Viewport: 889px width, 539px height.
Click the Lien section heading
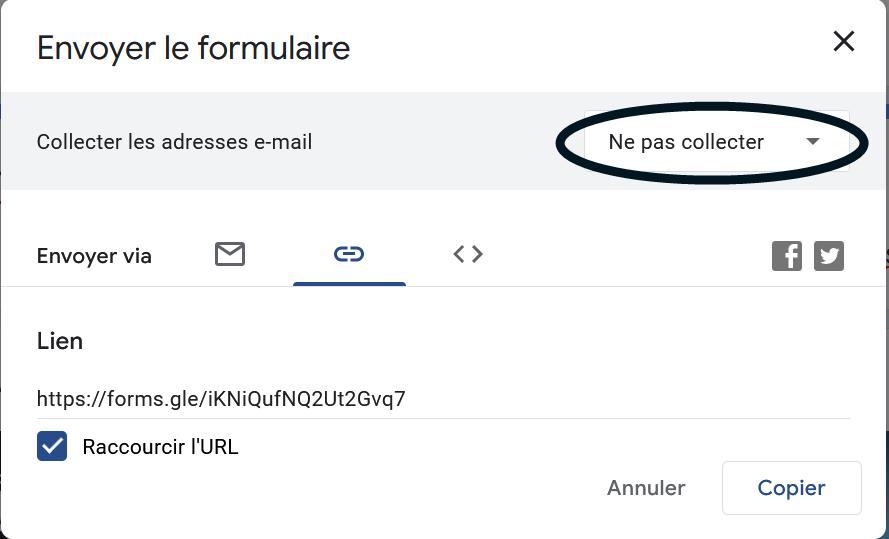pyautogui.click(x=60, y=341)
